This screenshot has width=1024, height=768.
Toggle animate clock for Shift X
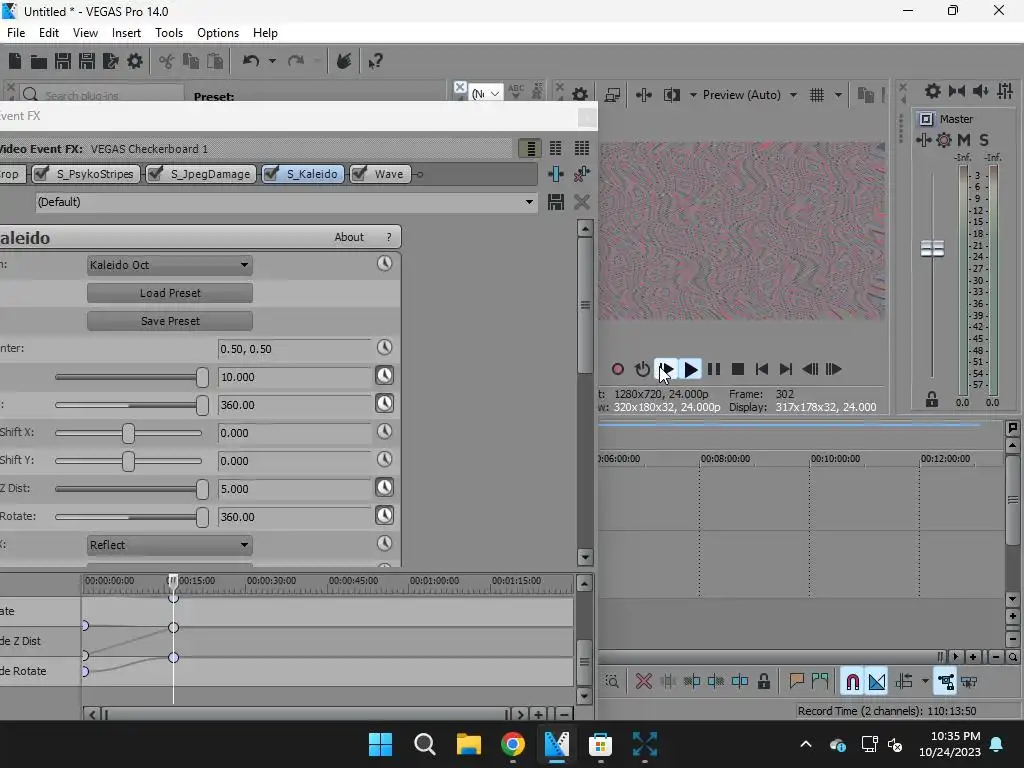(385, 431)
